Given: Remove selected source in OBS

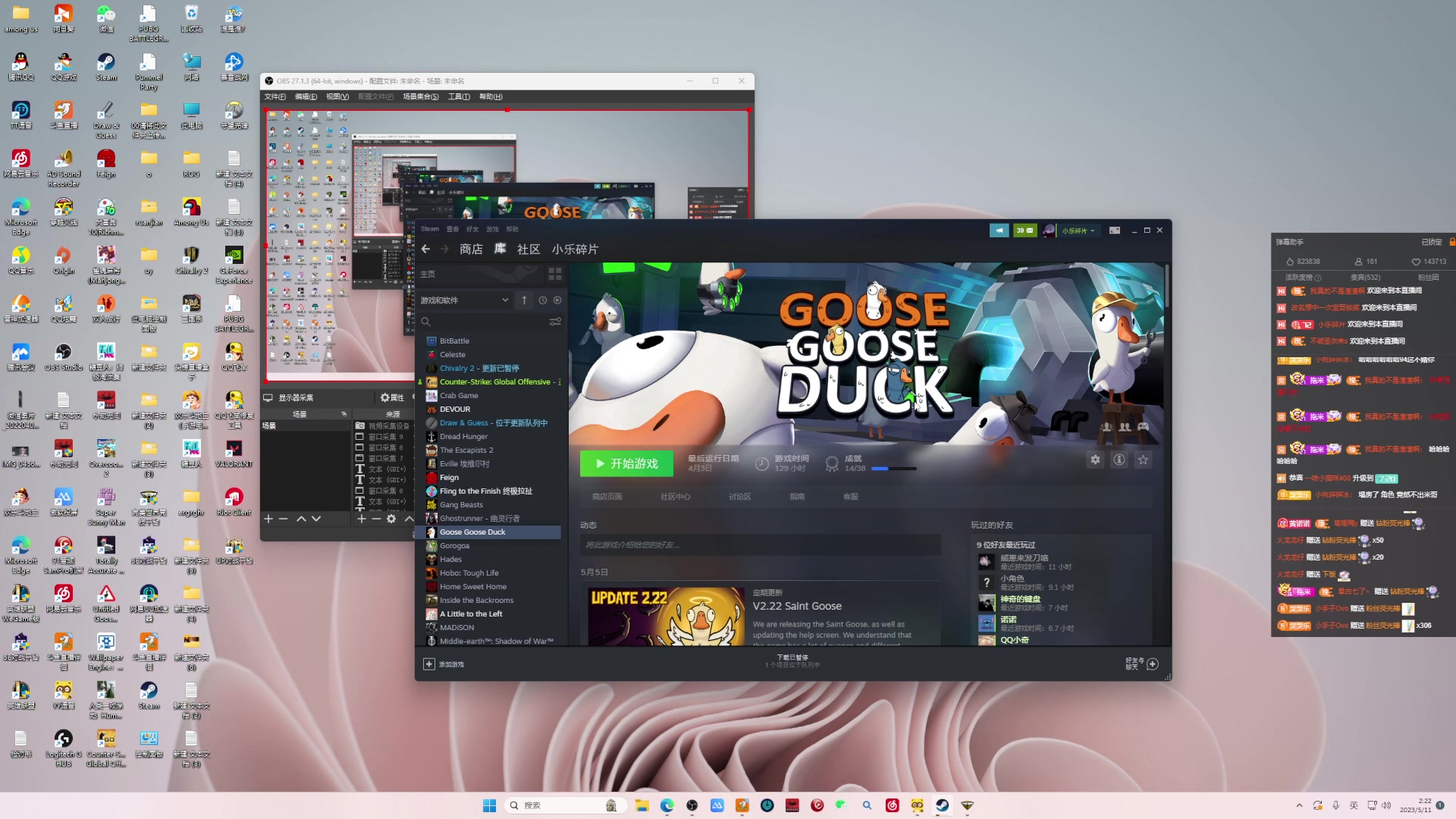Looking at the screenshot, I should pos(376,519).
